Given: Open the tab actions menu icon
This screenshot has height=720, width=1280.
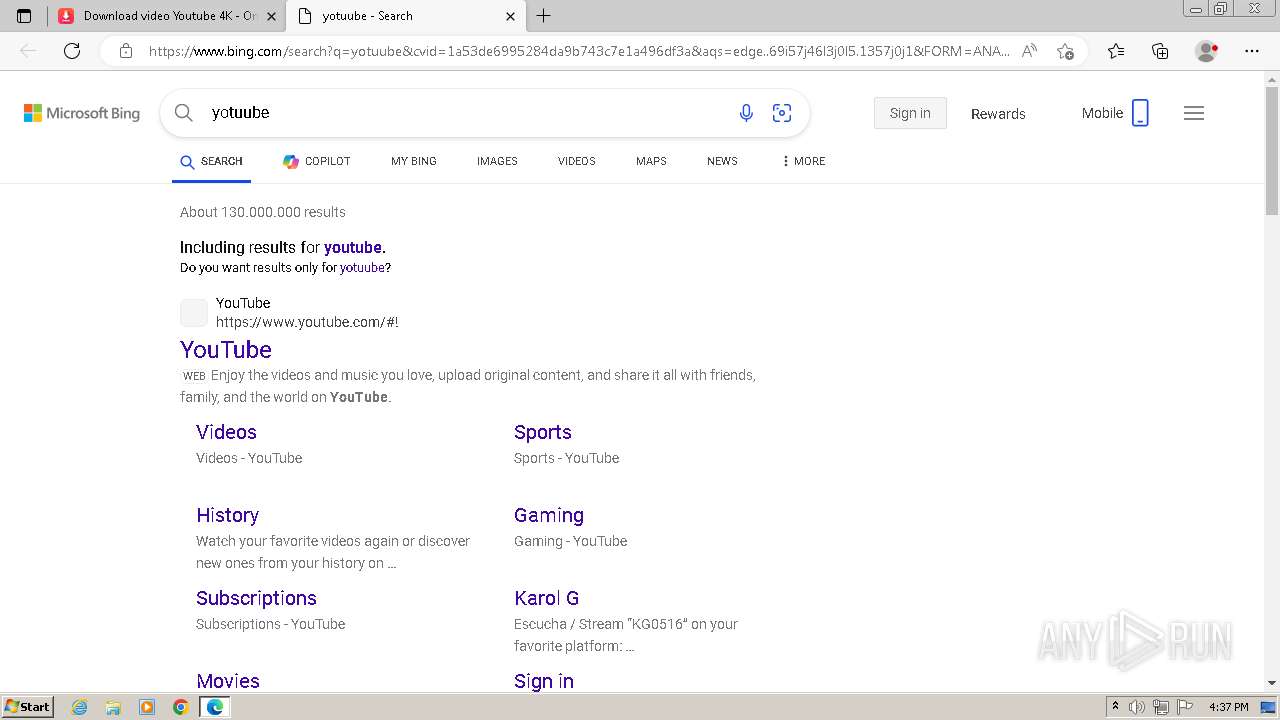Looking at the screenshot, I should point(24,16).
